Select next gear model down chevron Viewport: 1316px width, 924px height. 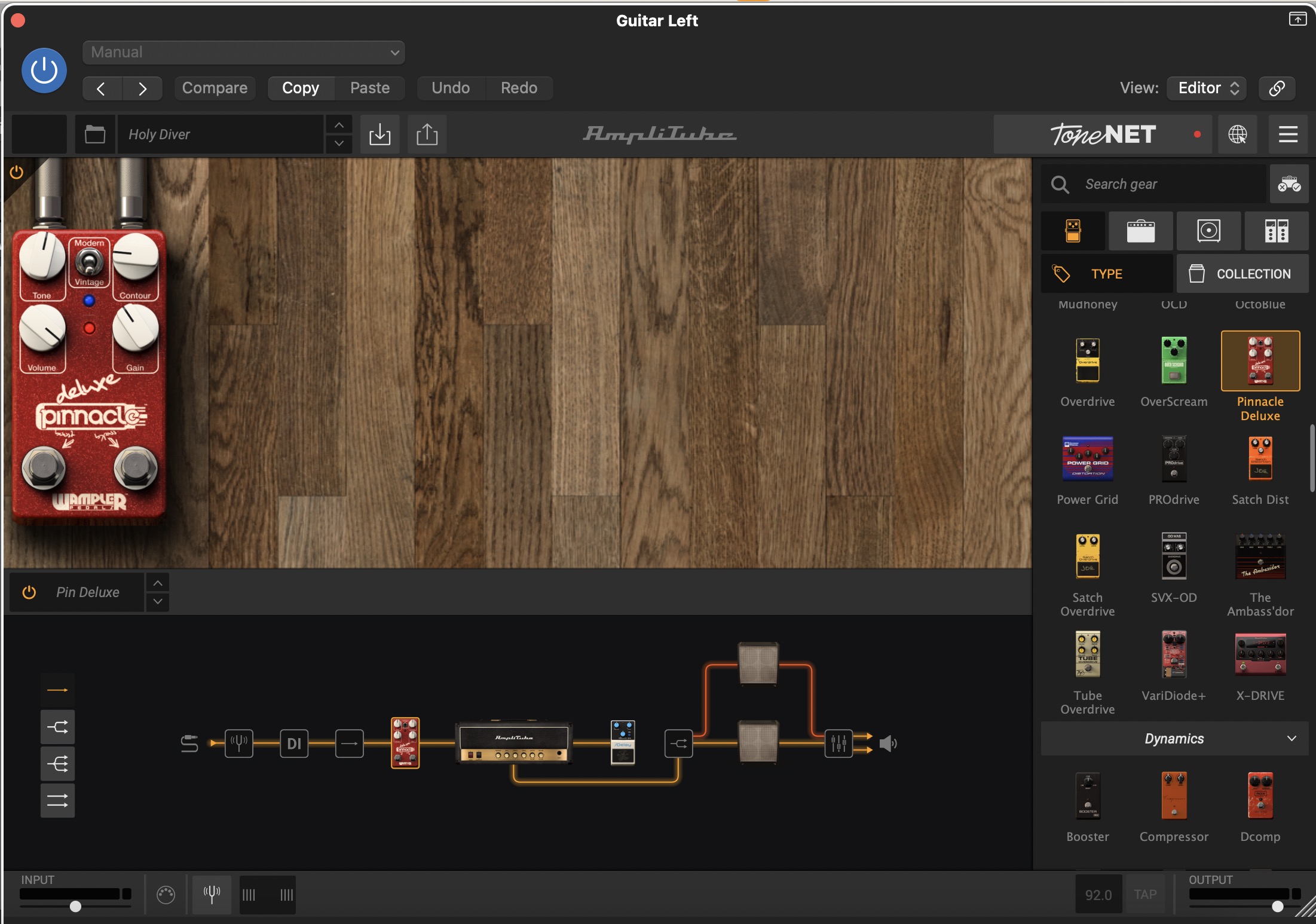(x=158, y=601)
